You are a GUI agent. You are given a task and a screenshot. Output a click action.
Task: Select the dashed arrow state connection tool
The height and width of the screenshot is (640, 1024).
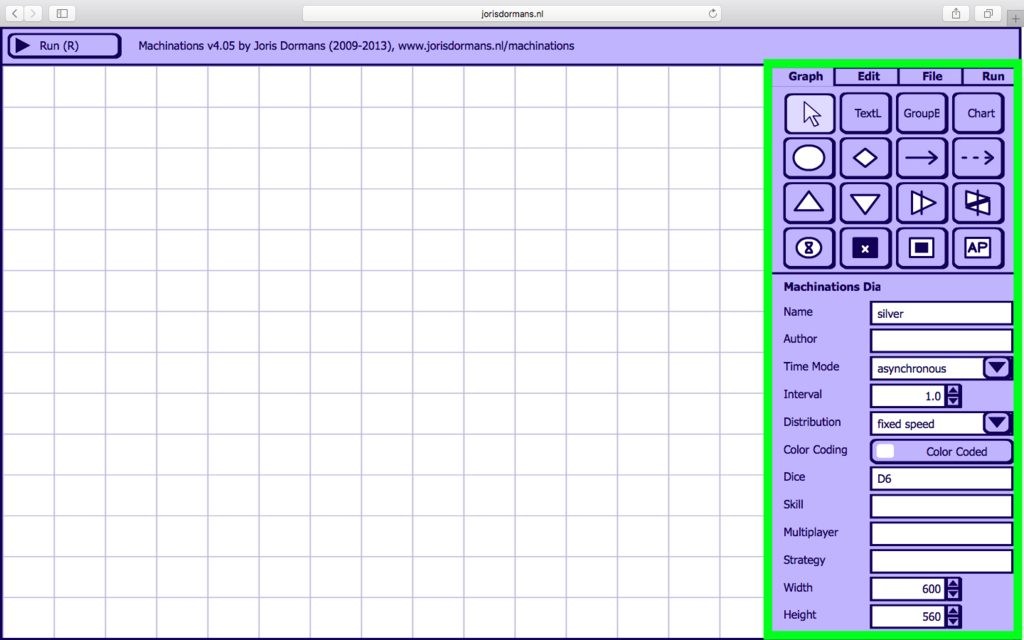click(x=978, y=158)
